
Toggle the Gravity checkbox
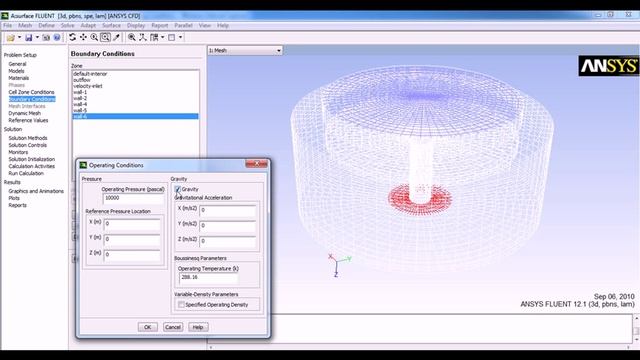[178, 189]
